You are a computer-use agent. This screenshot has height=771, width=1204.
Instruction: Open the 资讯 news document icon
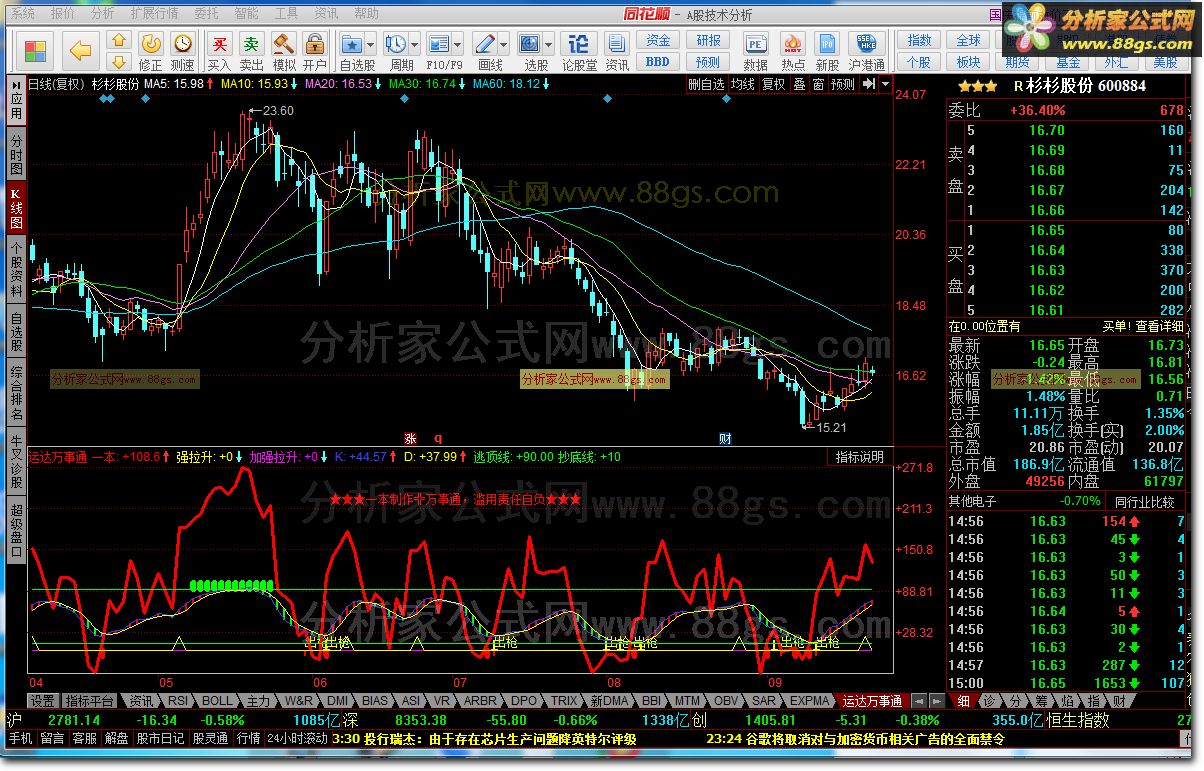tap(617, 50)
